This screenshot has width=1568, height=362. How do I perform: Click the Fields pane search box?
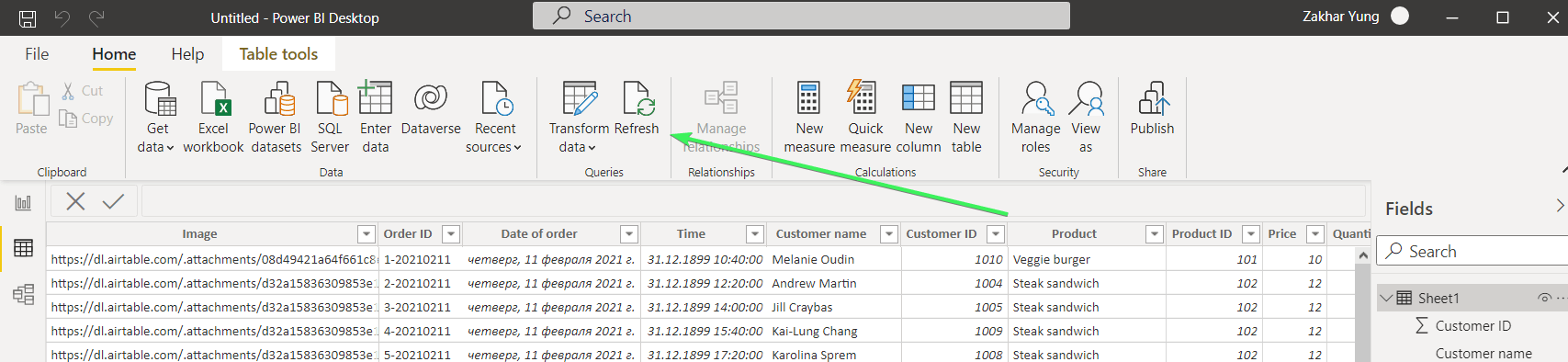1472,252
